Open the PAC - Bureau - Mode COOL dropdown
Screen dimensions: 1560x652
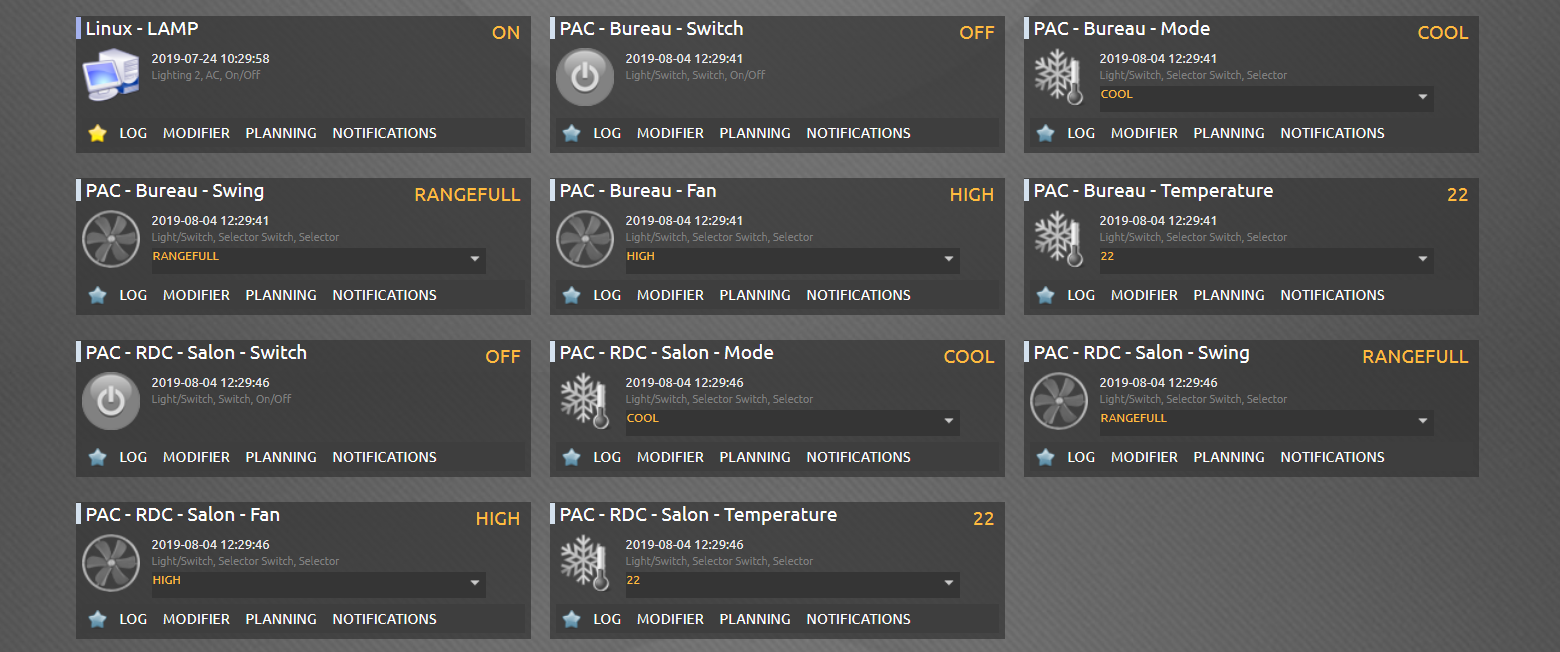(1265, 98)
